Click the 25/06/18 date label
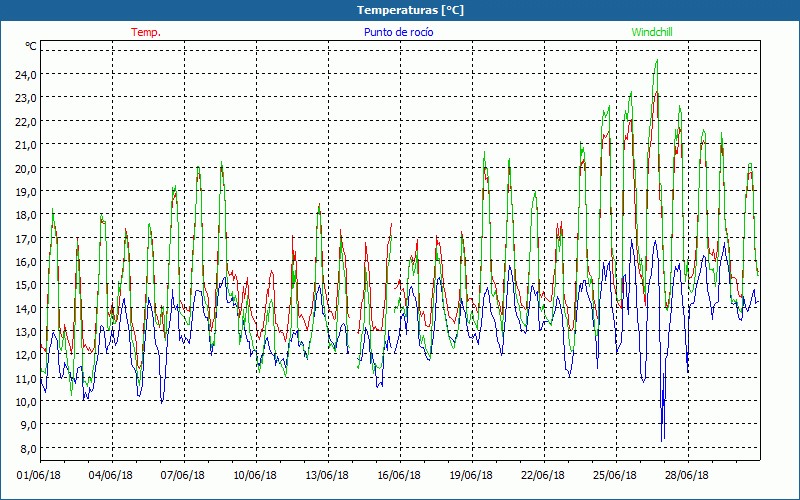The width and height of the screenshot is (800, 500). (x=615, y=475)
